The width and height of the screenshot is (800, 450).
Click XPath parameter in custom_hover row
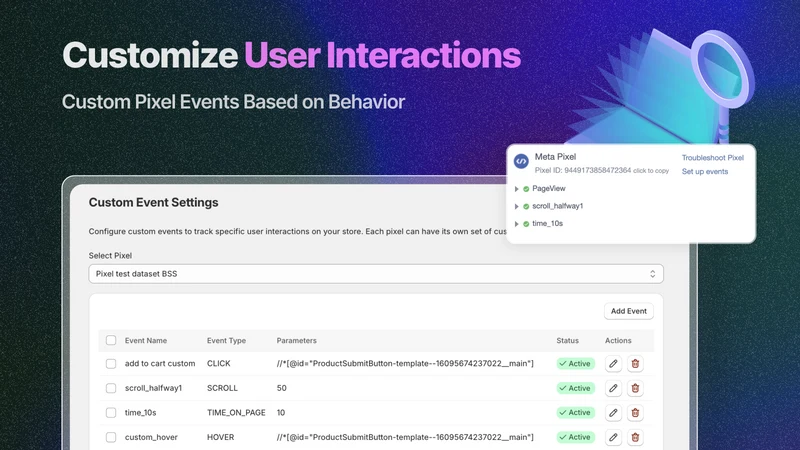[x=405, y=437]
